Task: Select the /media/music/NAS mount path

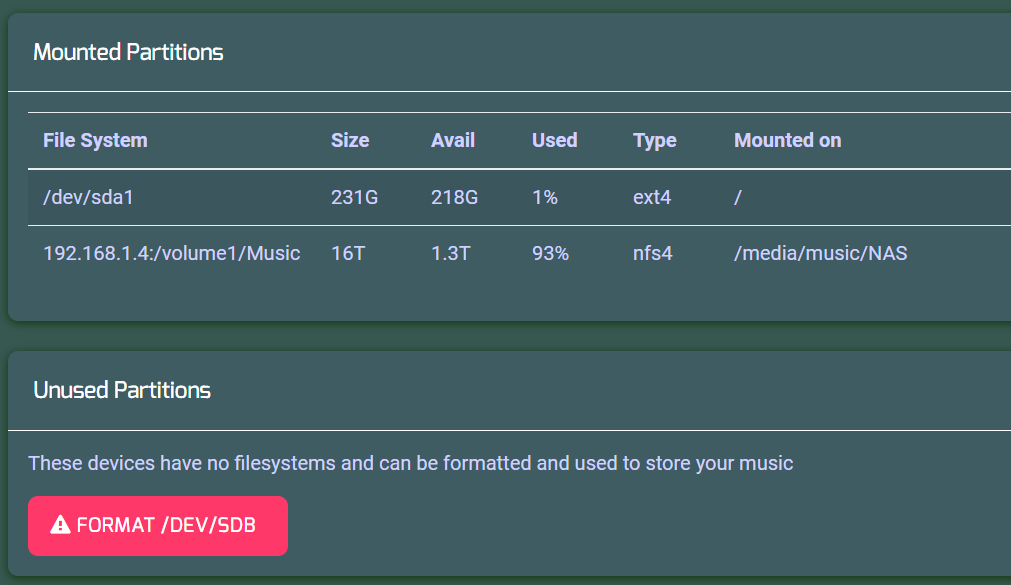Action: (x=820, y=253)
